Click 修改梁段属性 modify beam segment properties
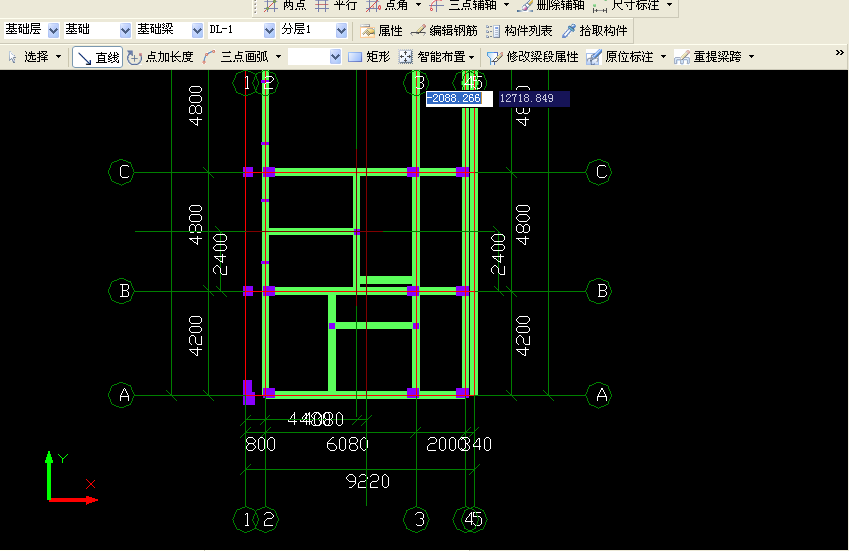Screen dimensions: 849x551 [532, 57]
